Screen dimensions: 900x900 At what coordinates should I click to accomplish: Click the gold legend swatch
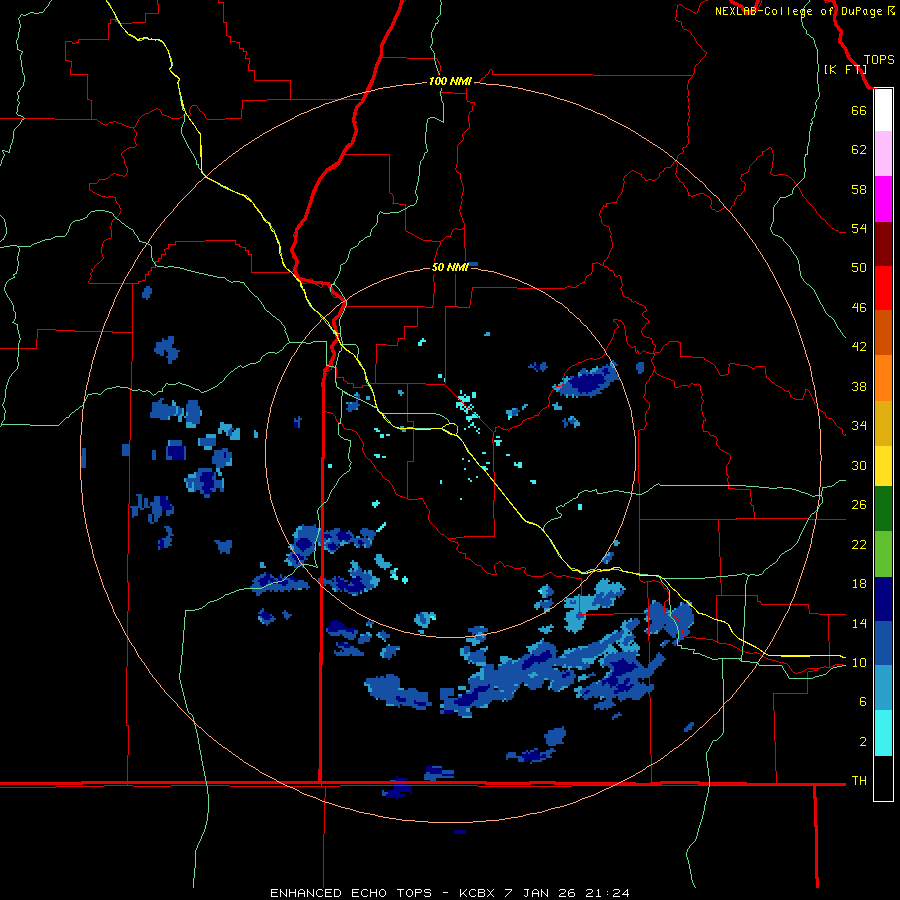pyautogui.click(x=883, y=423)
